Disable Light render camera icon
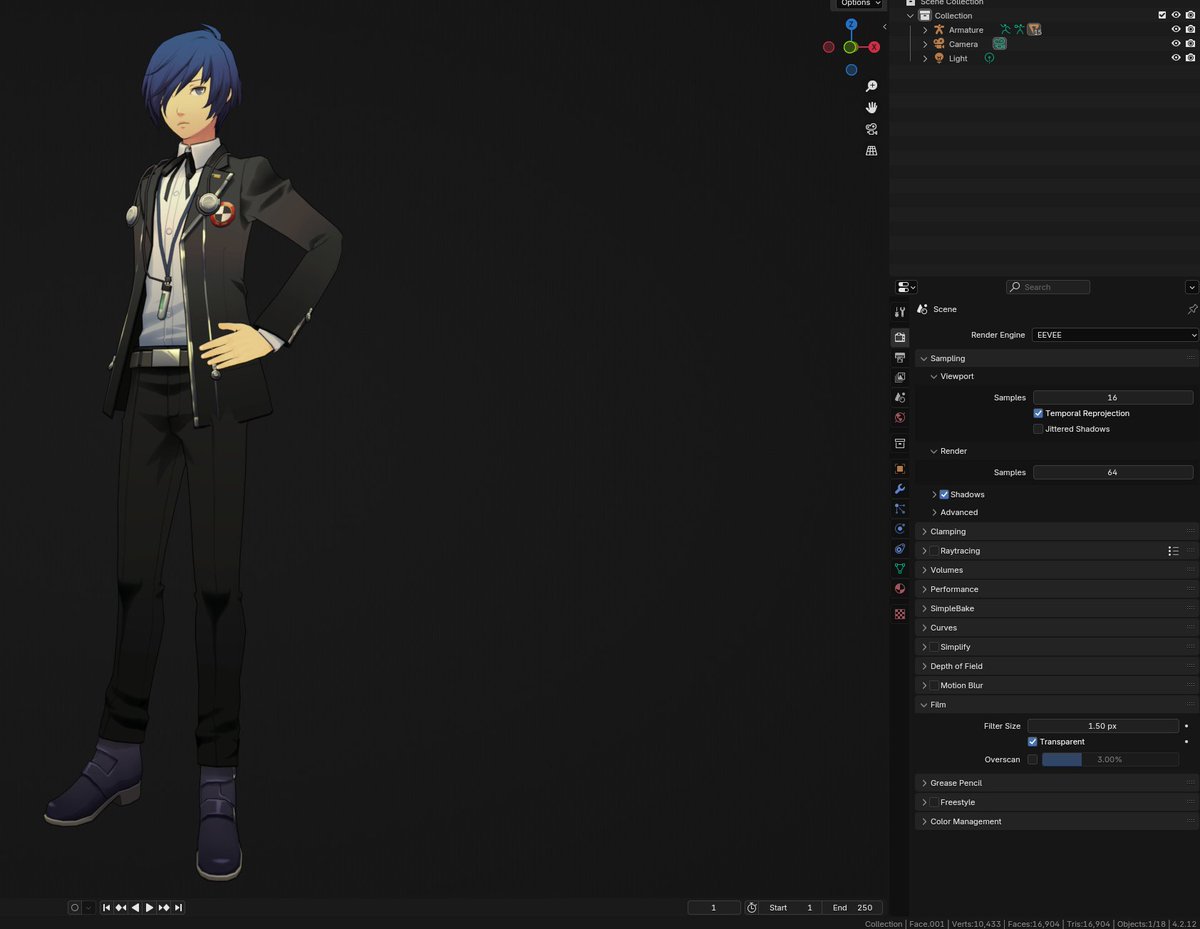This screenshot has height=929, width=1200. (x=1190, y=58)
